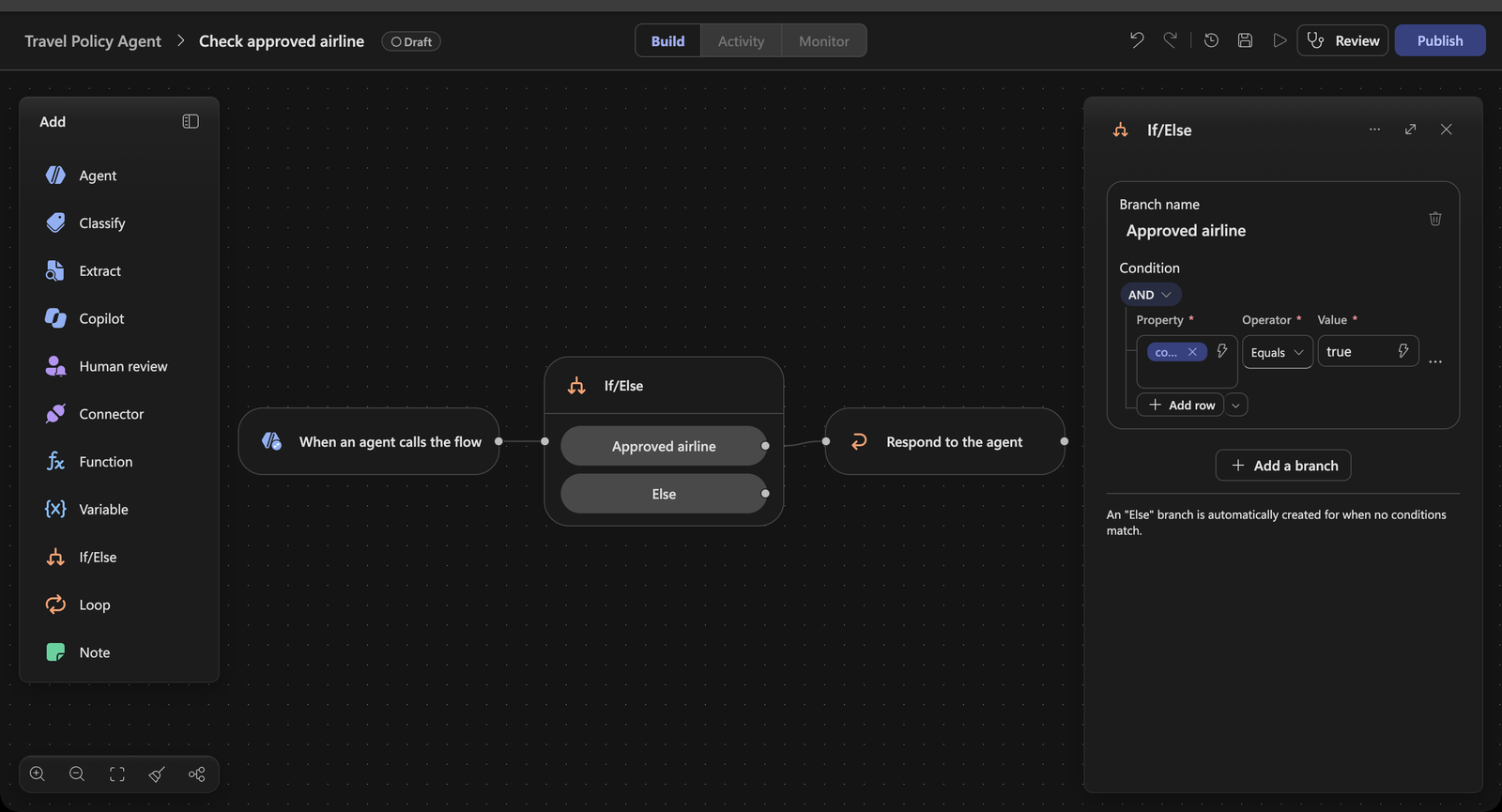Image resolution: width=1502 pixels, height=812 pixels.
Task: Click the Value field containing true
Action: [1368, 351]
